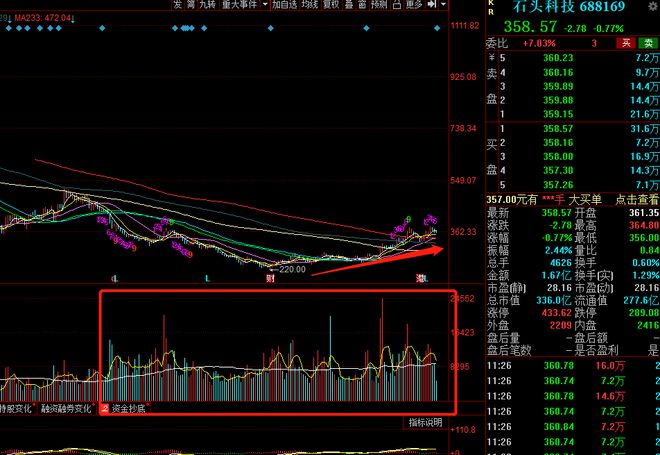Click sell level 1 price 359.15
This screenshot has width=660, height=455.
point(558,114)
